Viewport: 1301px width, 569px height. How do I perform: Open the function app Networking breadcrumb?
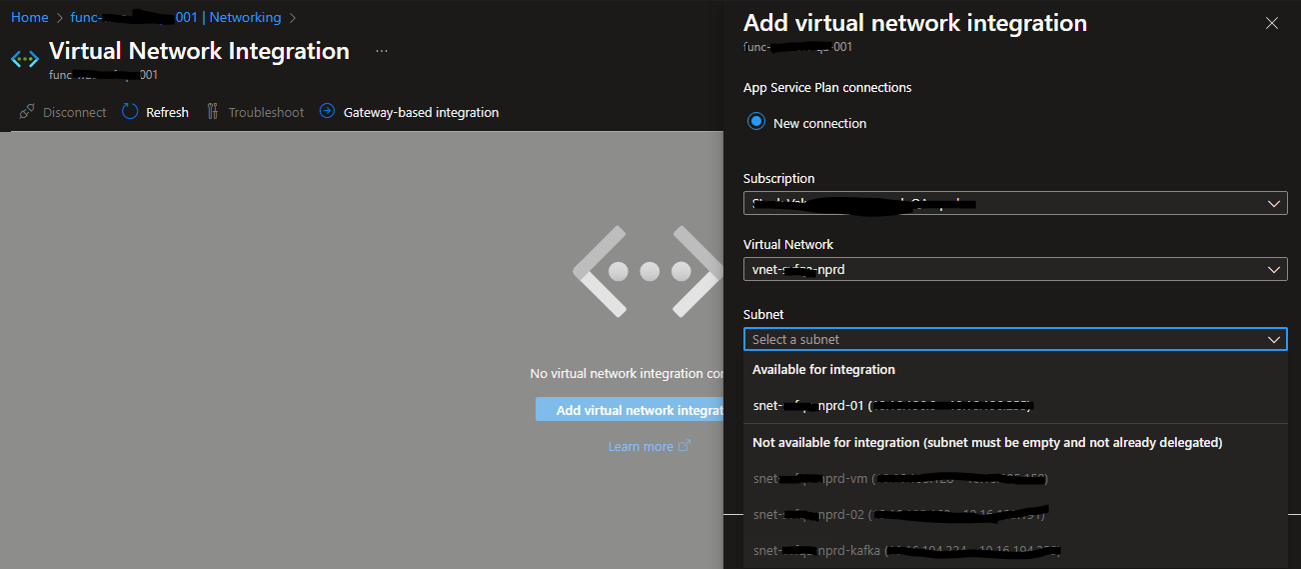pos(175,18)
